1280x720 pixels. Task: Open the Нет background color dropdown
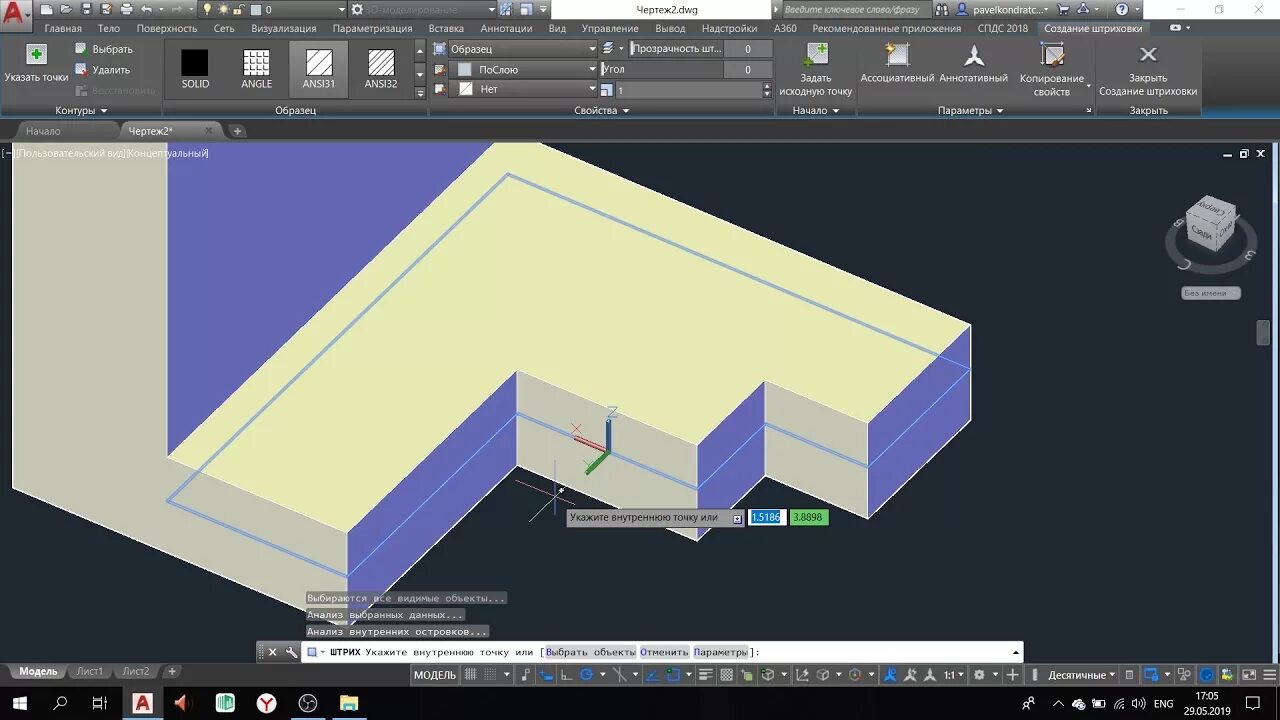(523, 89)
